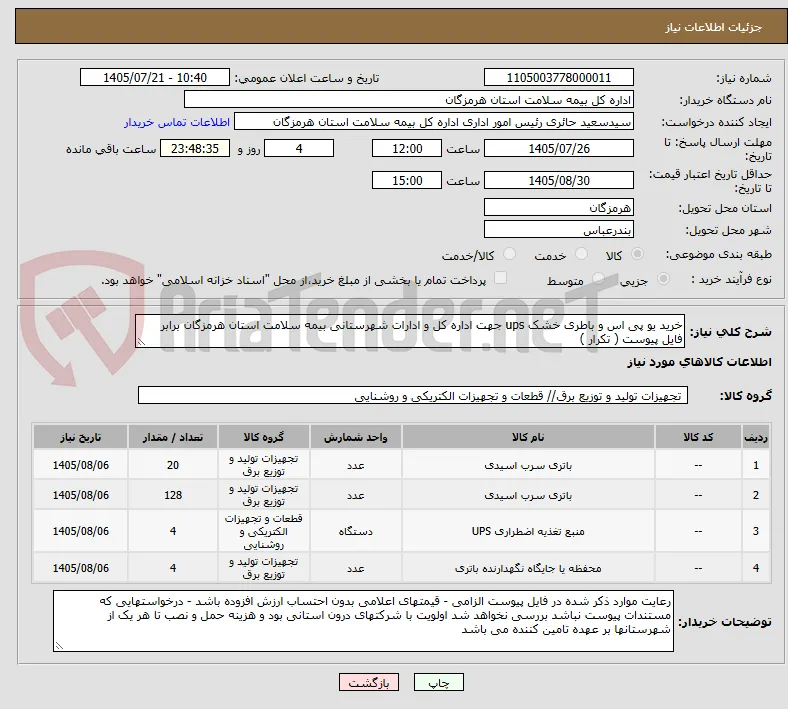Click the ردیف column header
This screenshot has width=788, height=709.
(x=756, y=437)
